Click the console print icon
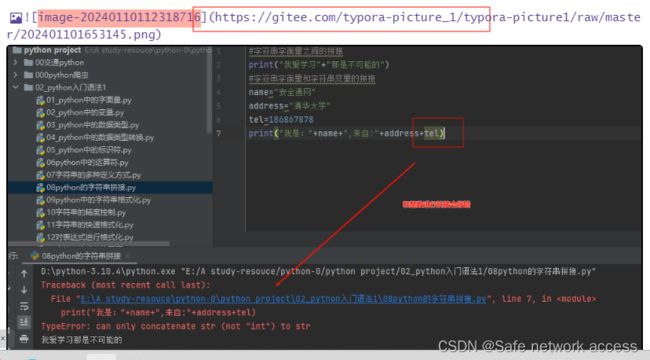The width and height of the screenshot is (650, 360). (24, 339)
